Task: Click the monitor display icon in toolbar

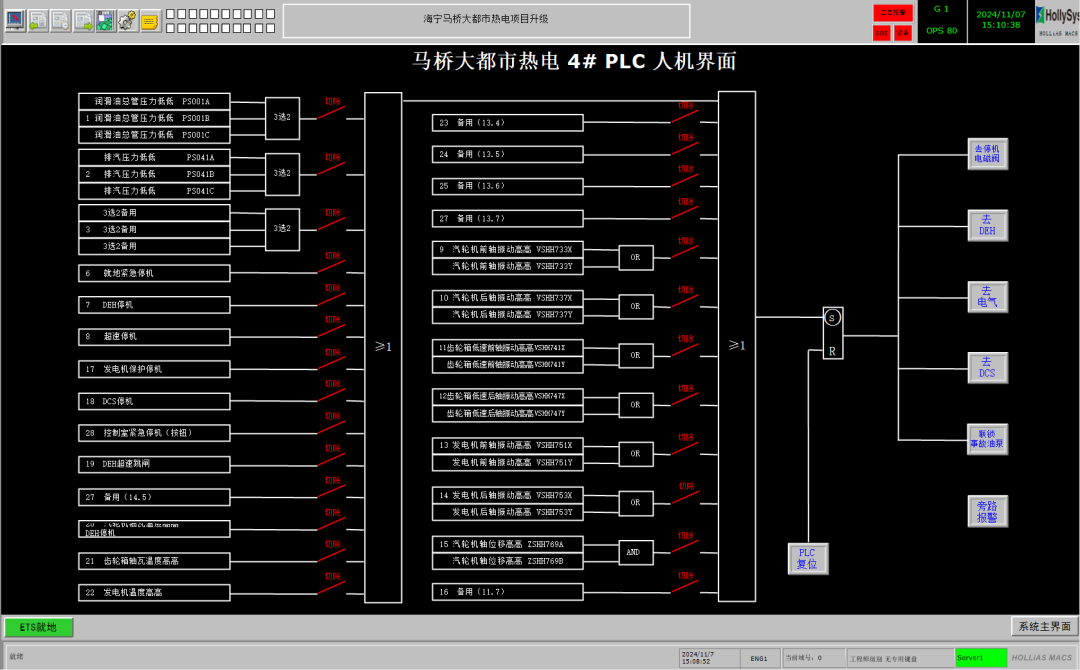Action: (15, 20)
